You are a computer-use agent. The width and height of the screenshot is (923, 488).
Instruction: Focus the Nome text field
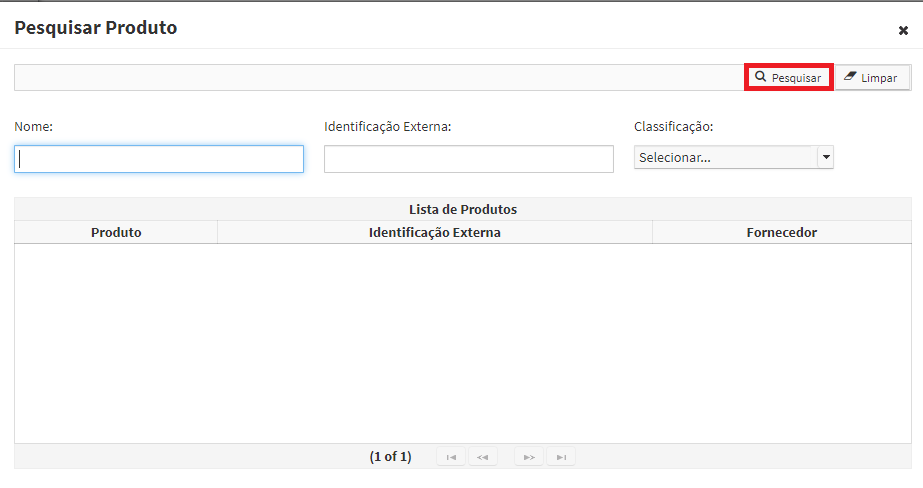[159, 159]
